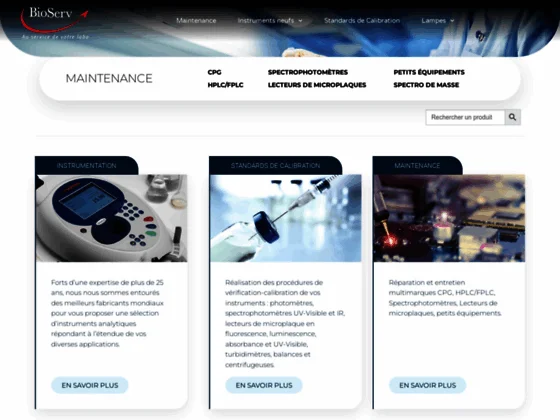
Task: Open the Spectro de masse link
Action: point(426,85)
